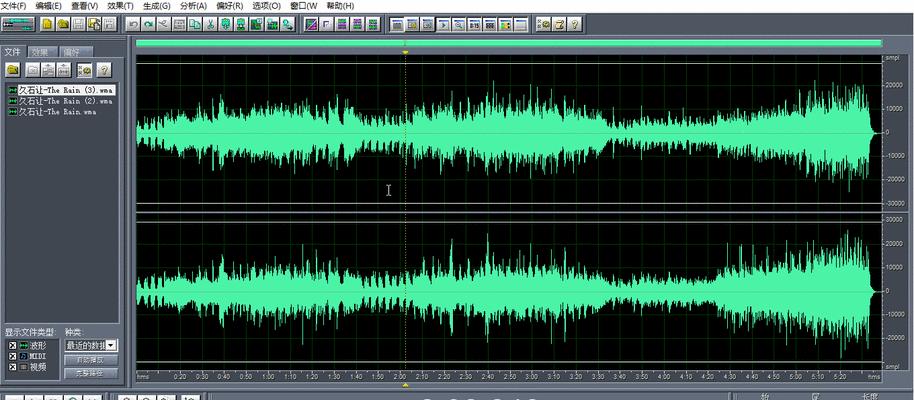Click the green-yellow level meter window icon
The image size is (914, 400).
coord(505,24)
